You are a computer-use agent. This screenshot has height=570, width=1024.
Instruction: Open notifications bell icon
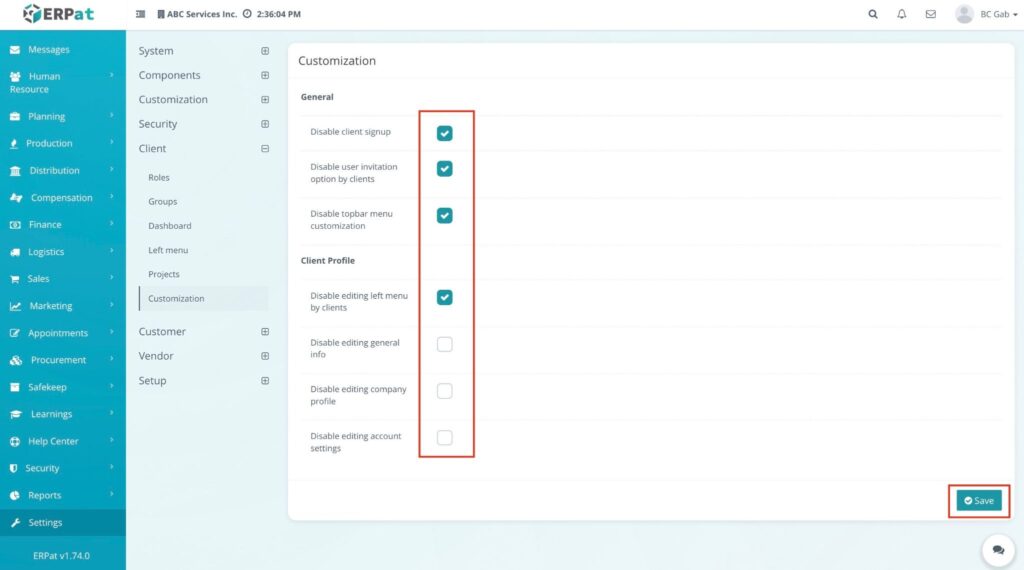[x=902, y=15]
